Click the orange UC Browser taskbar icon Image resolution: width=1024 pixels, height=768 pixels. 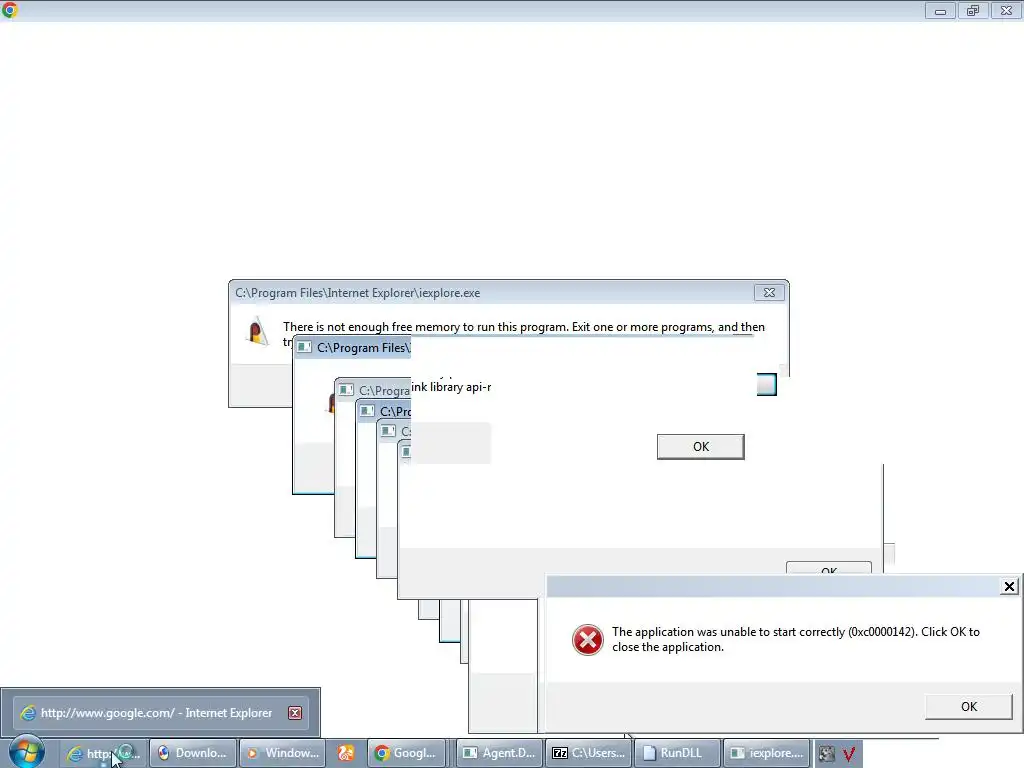(346, 753)
